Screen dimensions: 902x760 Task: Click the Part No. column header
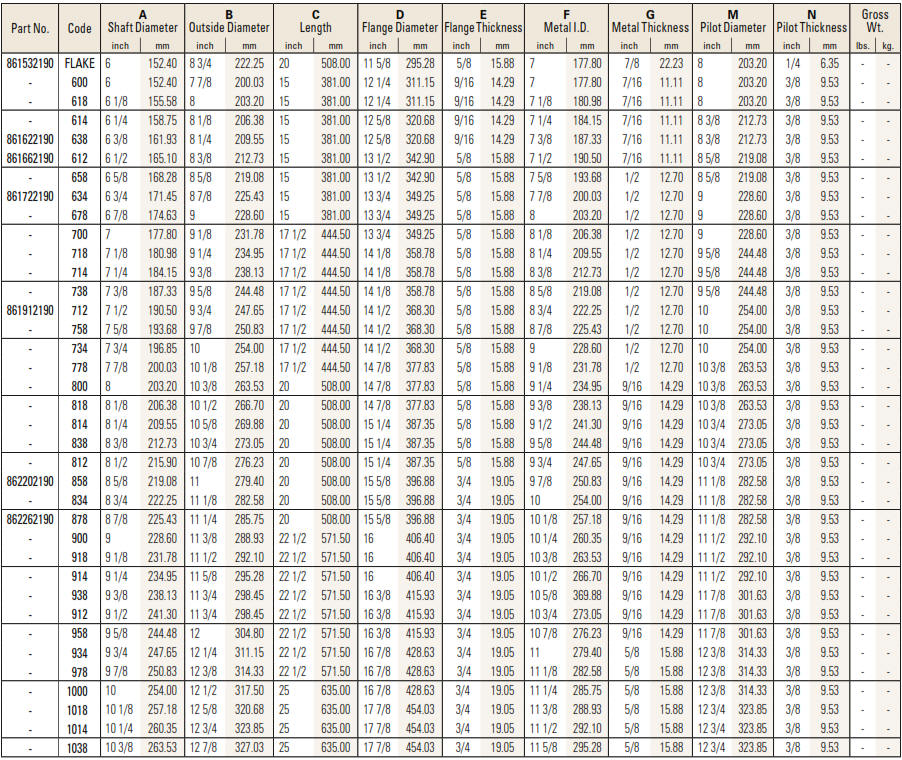pyautogui.click(x=30, y=28)
